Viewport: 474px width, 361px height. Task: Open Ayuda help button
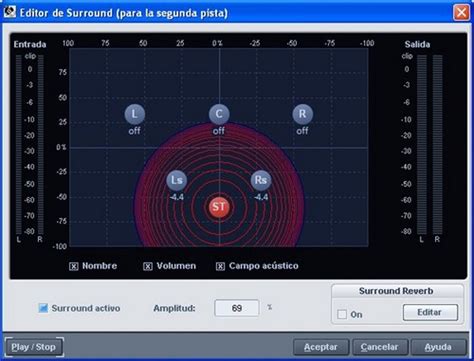pyautogui.click(x=438, y=347)
